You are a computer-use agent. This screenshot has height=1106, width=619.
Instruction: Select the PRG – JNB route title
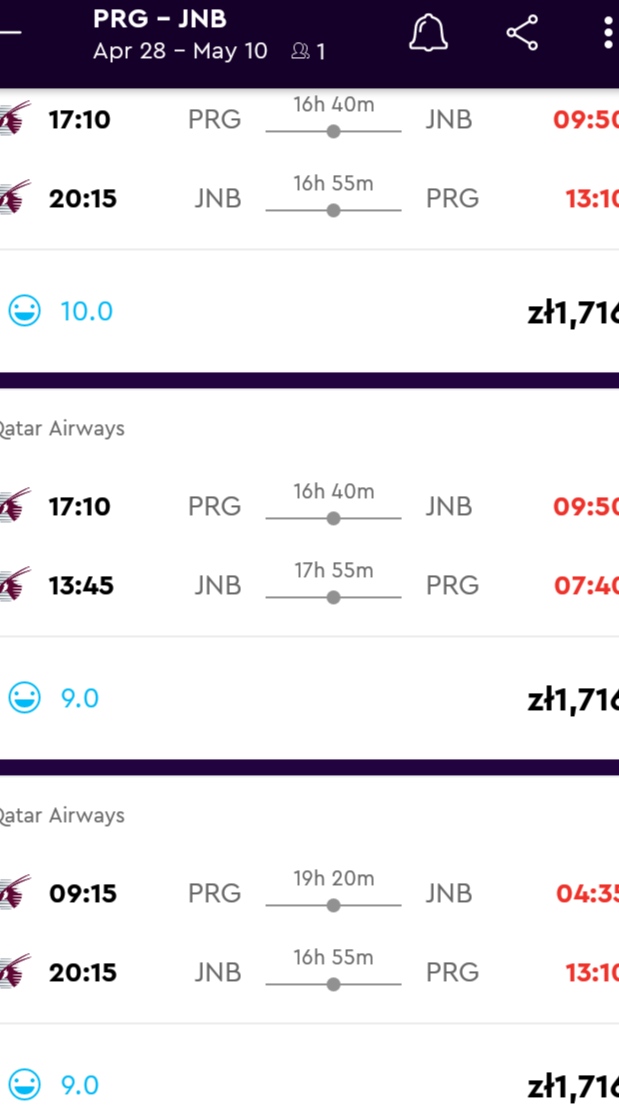point(159,19)
